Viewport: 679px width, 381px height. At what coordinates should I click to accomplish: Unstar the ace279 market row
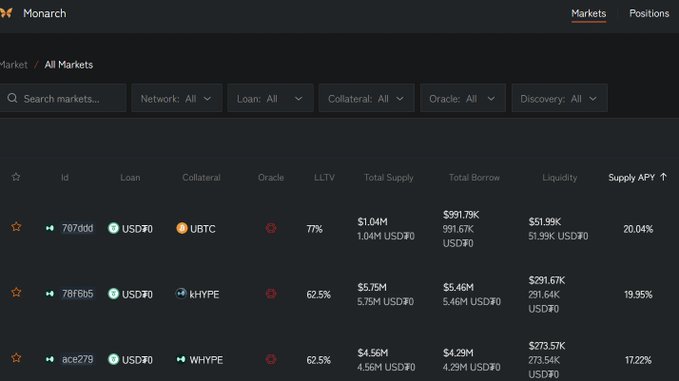point(16,358)
